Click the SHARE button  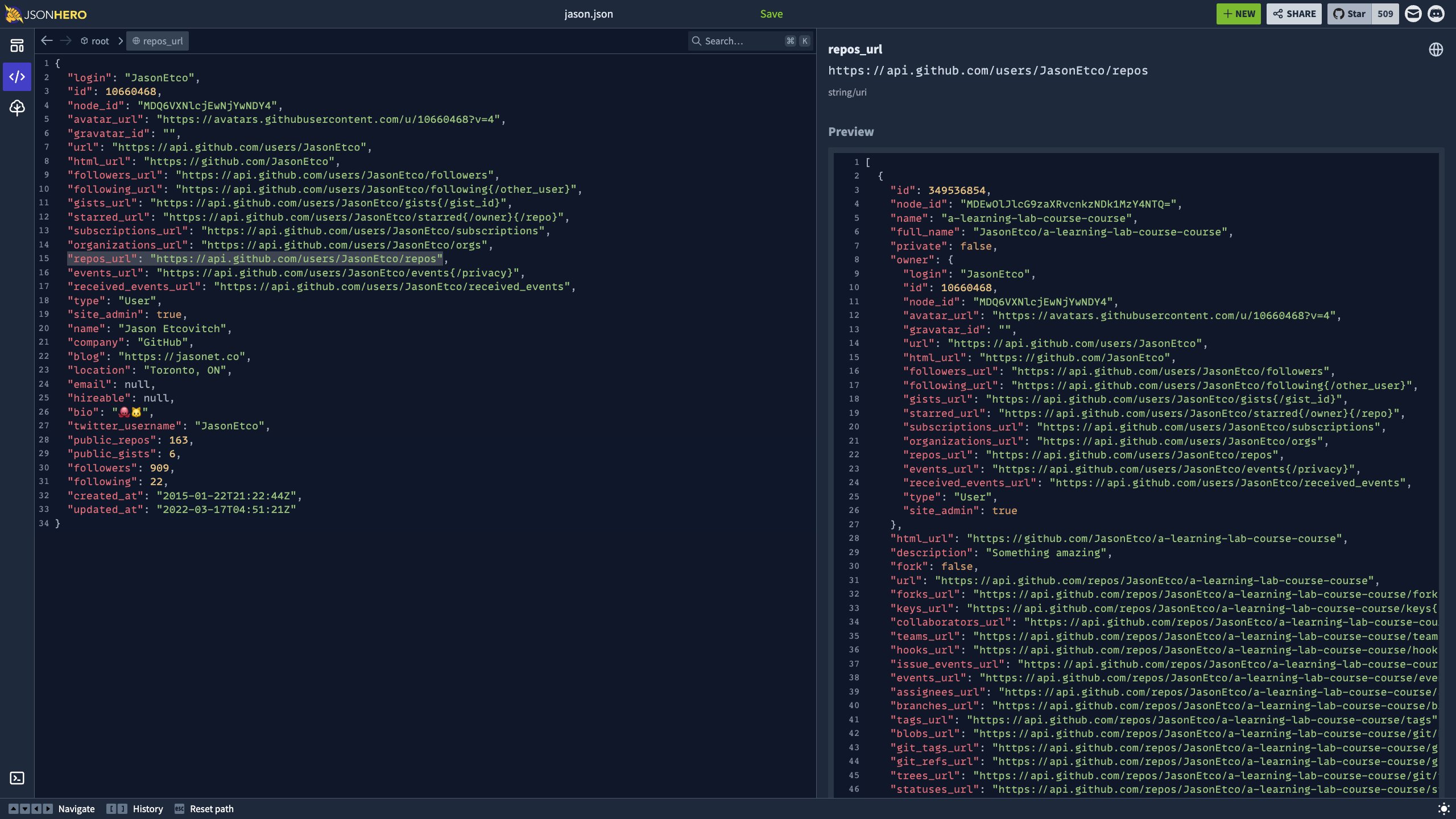tap(1294, 14)
